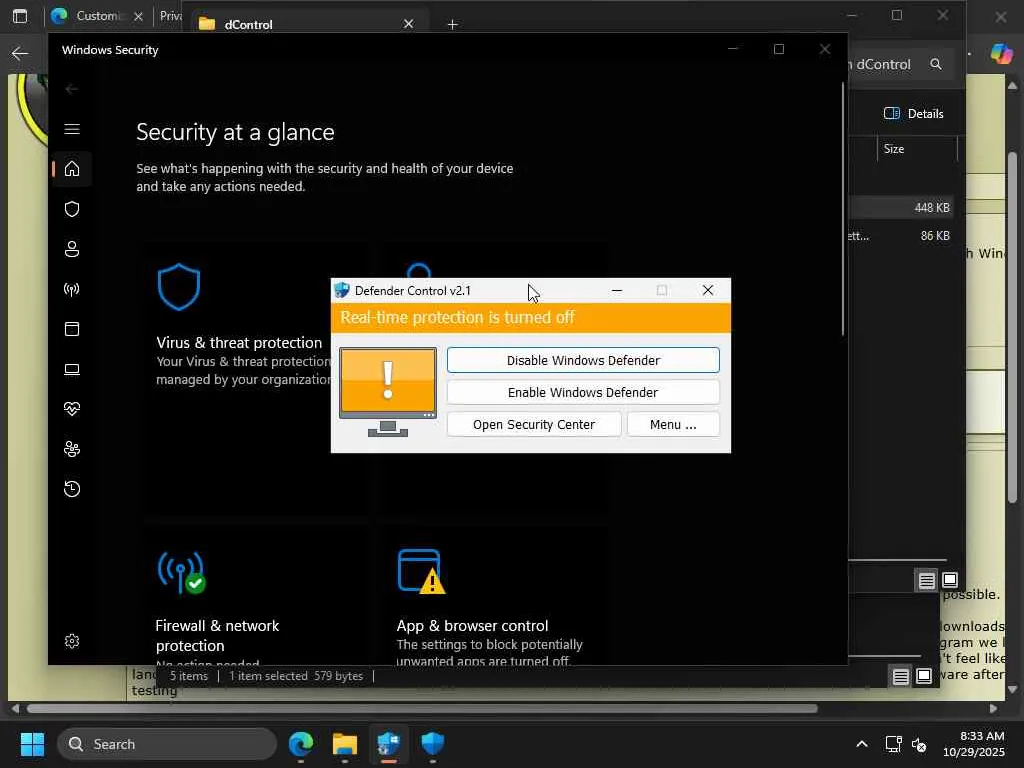Viewport: 1024px width, 768px height.
Task: Click Disable Windows Defender button
Action: (x=583, y=360)
